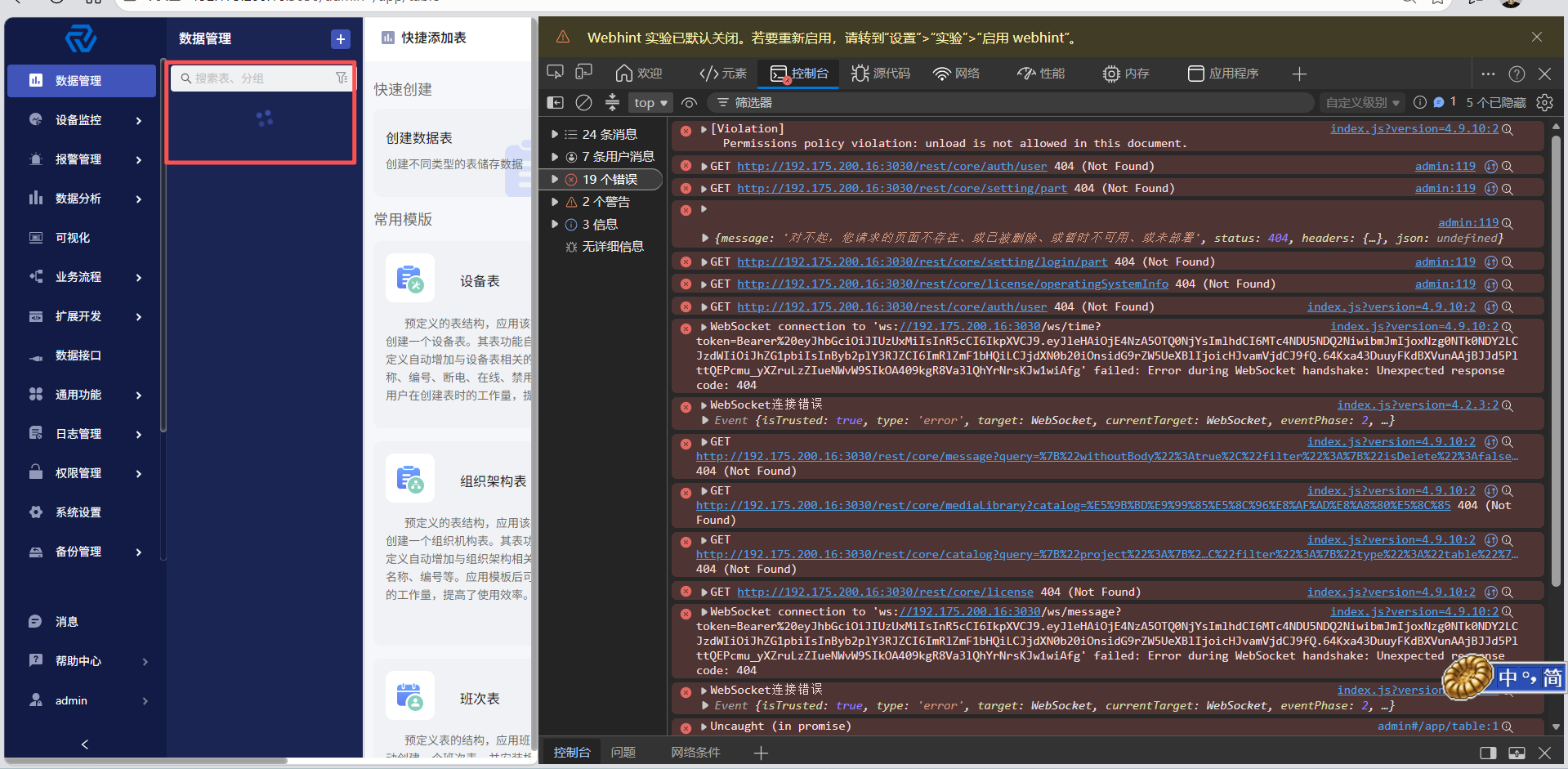Click the plus icon beside 数据管理 header
This screenshot has height=769, width=1568.
pos(341,38)
